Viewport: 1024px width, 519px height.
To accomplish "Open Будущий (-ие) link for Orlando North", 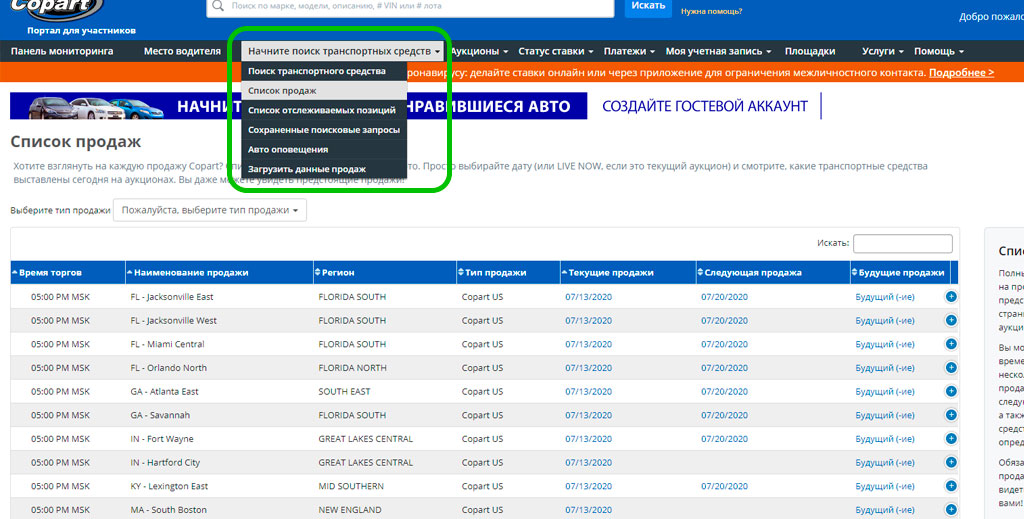I will [885, 368].
